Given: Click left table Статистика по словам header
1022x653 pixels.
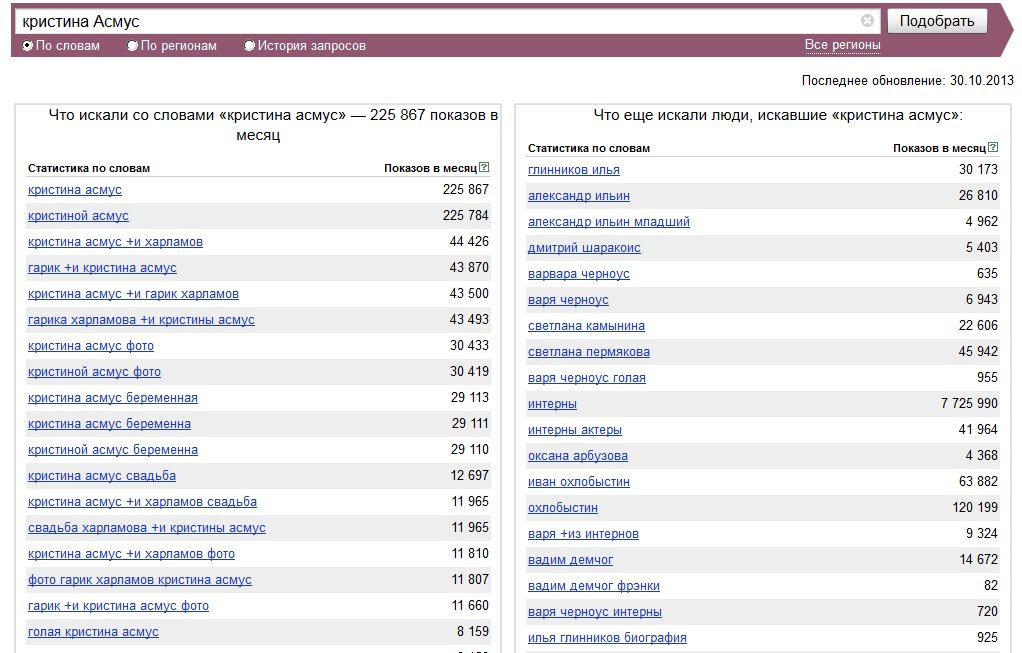Looking at the screenshot, I should pyautogui.click(x=89, y=168).
